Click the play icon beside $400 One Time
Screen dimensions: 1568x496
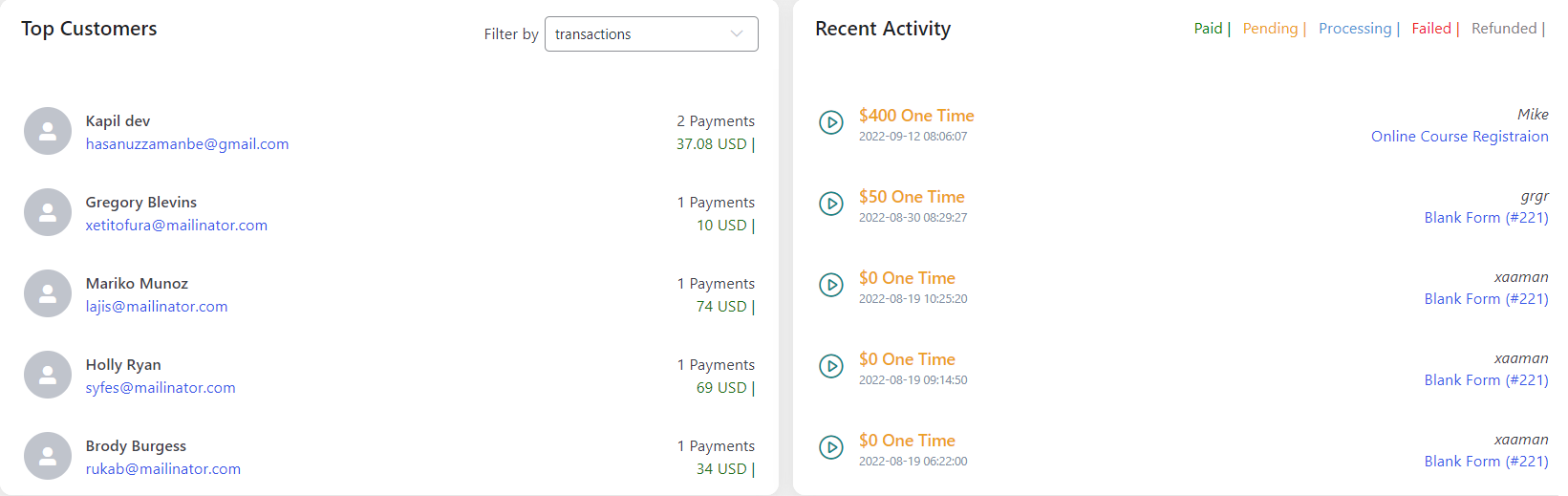831,122
